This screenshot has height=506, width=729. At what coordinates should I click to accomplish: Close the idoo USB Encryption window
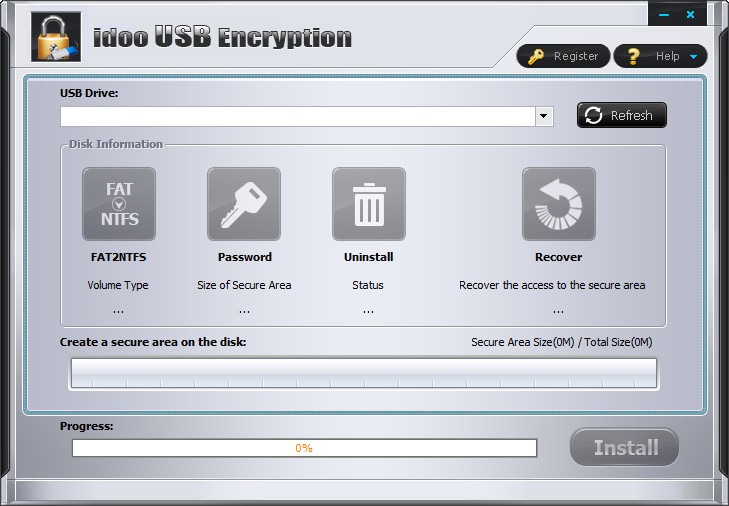[x=690, y=15]
